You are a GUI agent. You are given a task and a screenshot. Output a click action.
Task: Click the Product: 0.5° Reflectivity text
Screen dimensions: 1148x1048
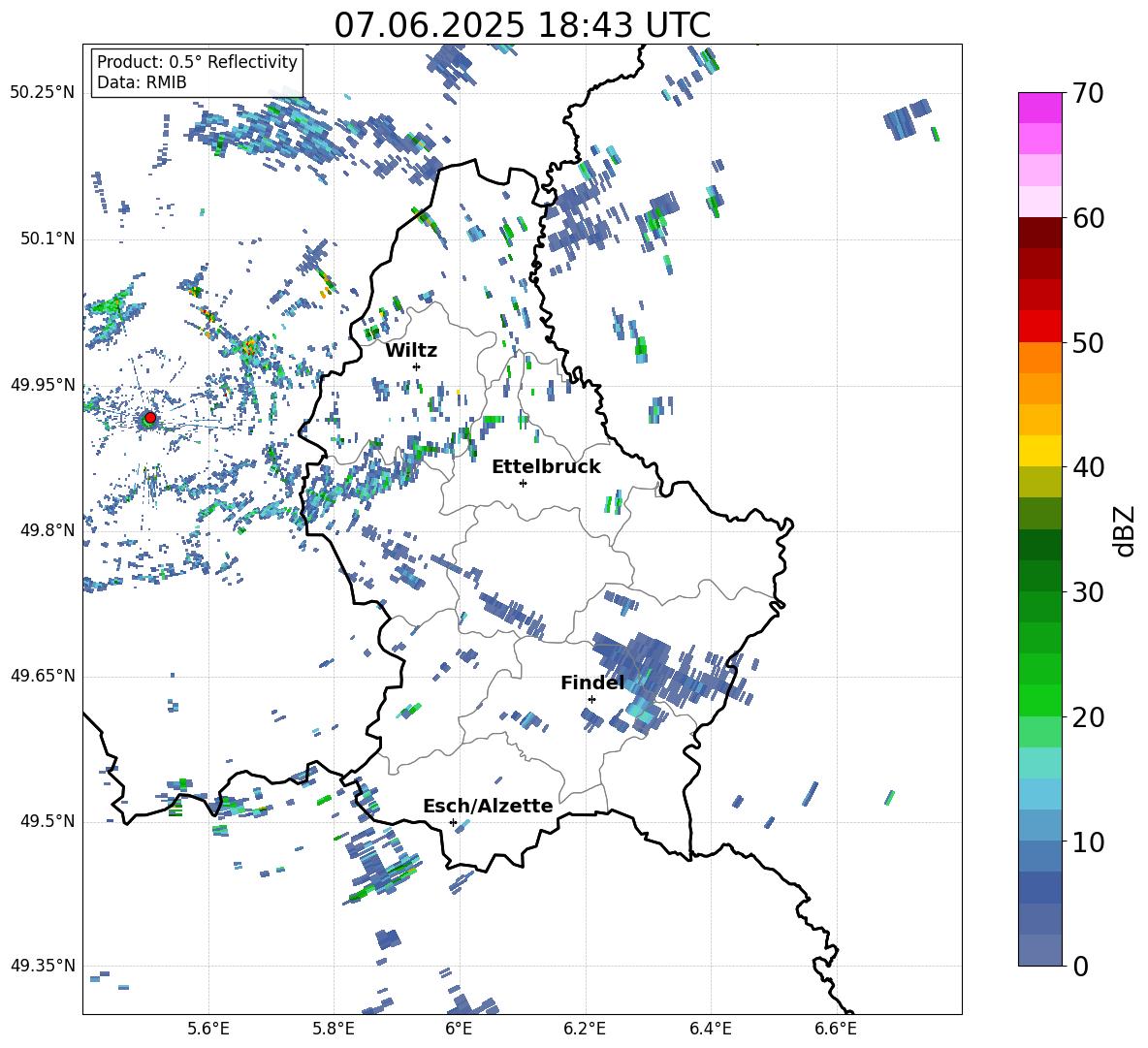pyautogui.click(x=197, y=61)
